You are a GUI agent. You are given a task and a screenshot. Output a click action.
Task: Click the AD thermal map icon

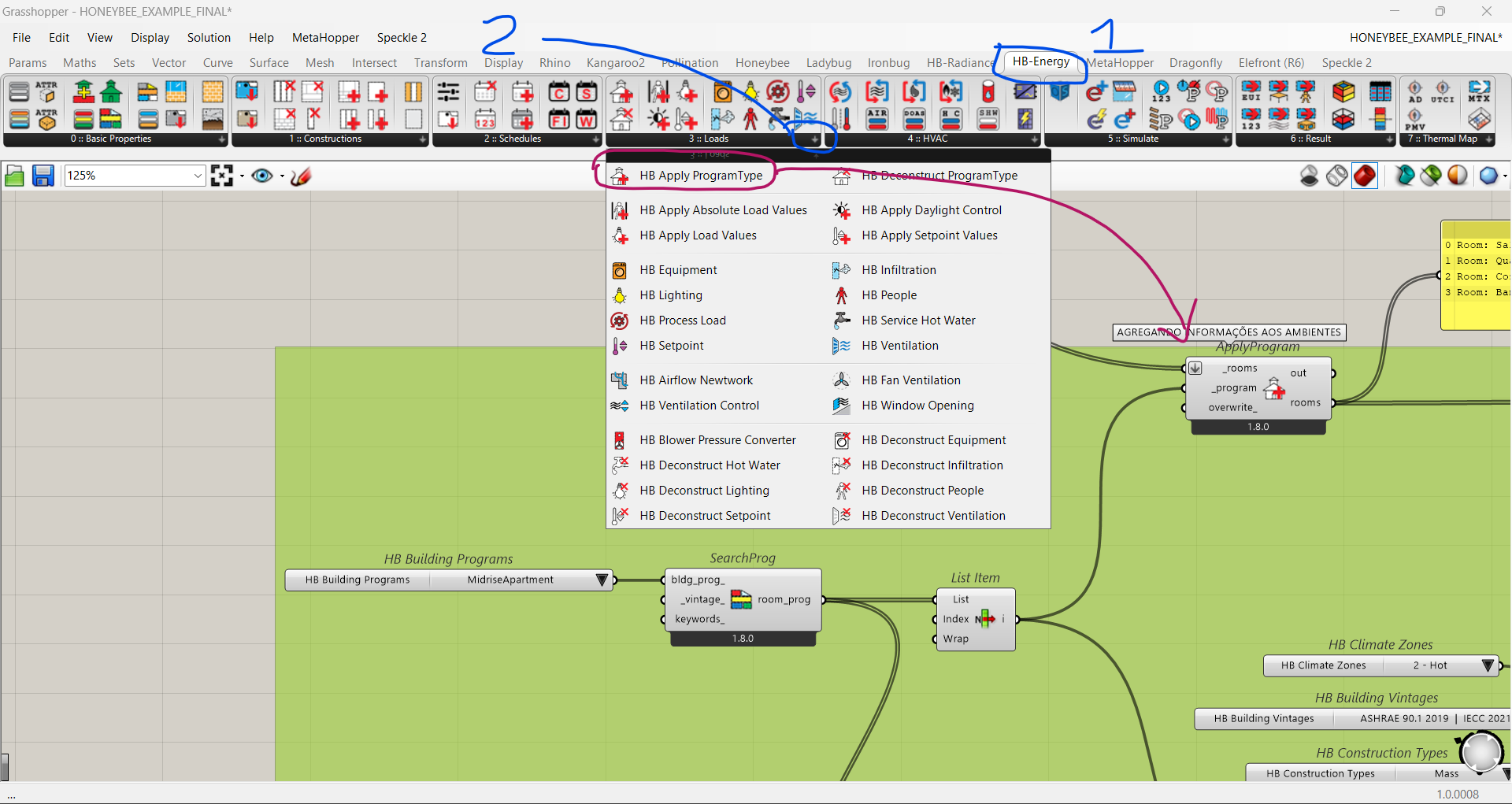pos(1415,92)
